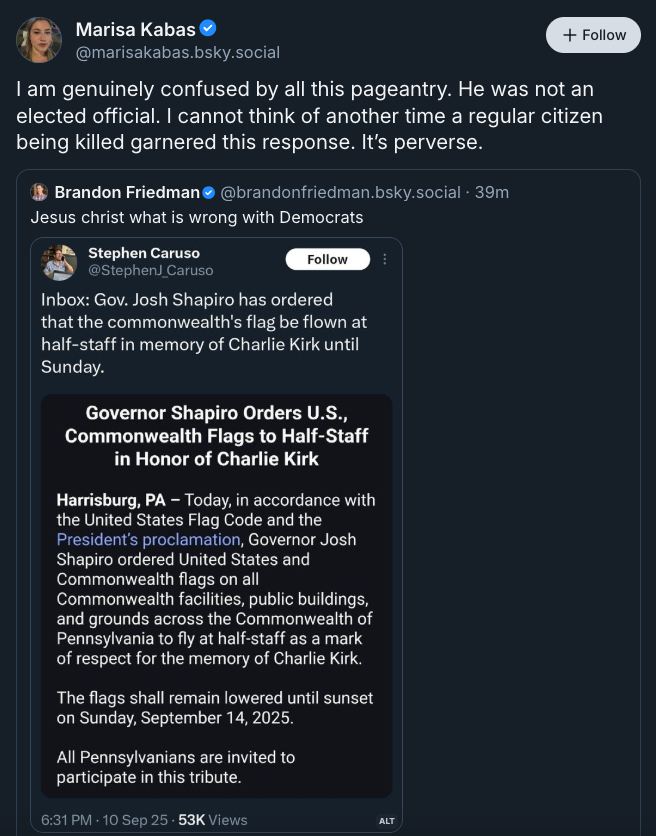This screenshot has height=836, width=656.
Task: Open the three-dot menu in embedded tweet
Action: [x=385, y=260]
